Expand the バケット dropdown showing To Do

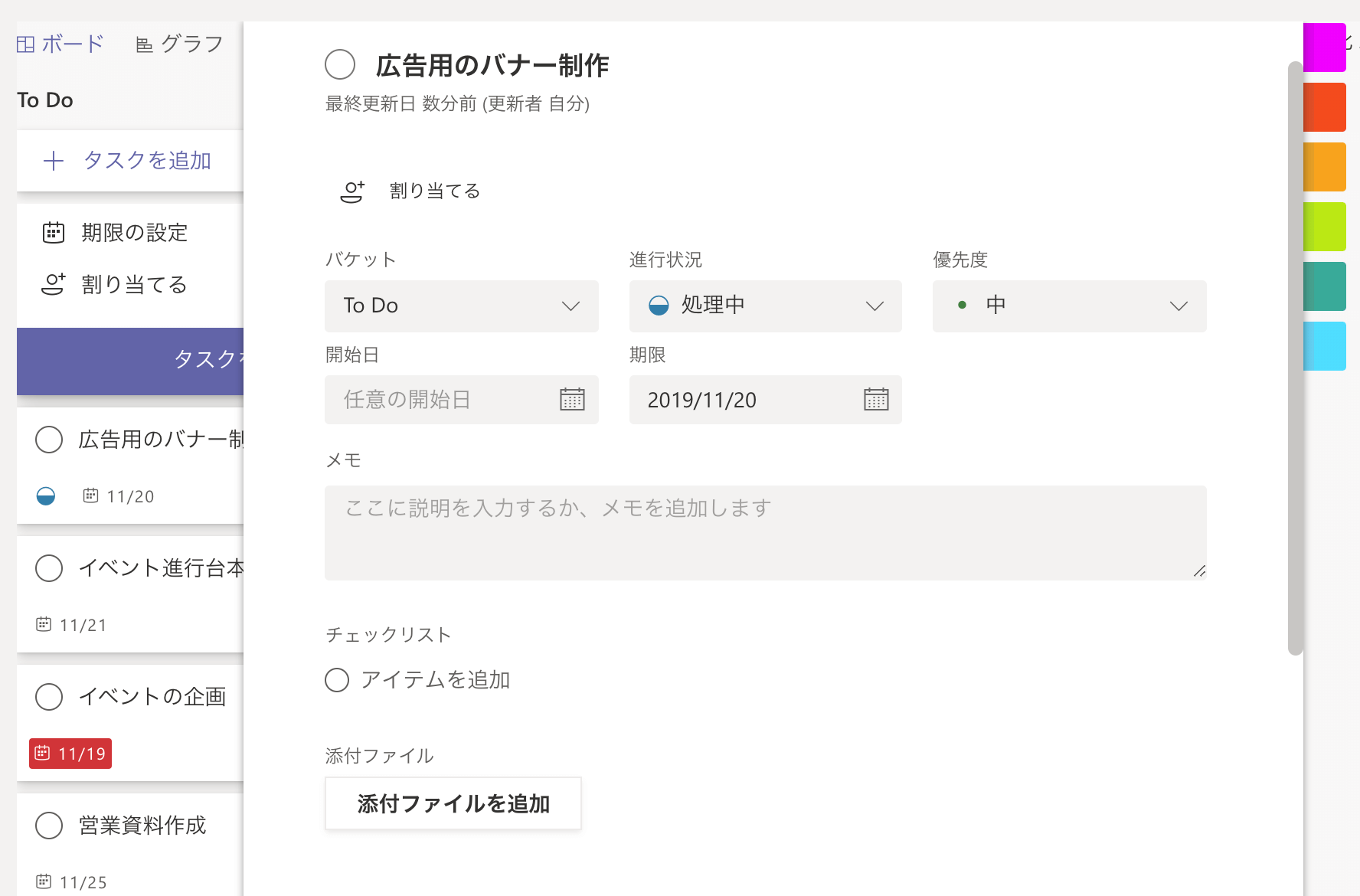click(461, 306)
